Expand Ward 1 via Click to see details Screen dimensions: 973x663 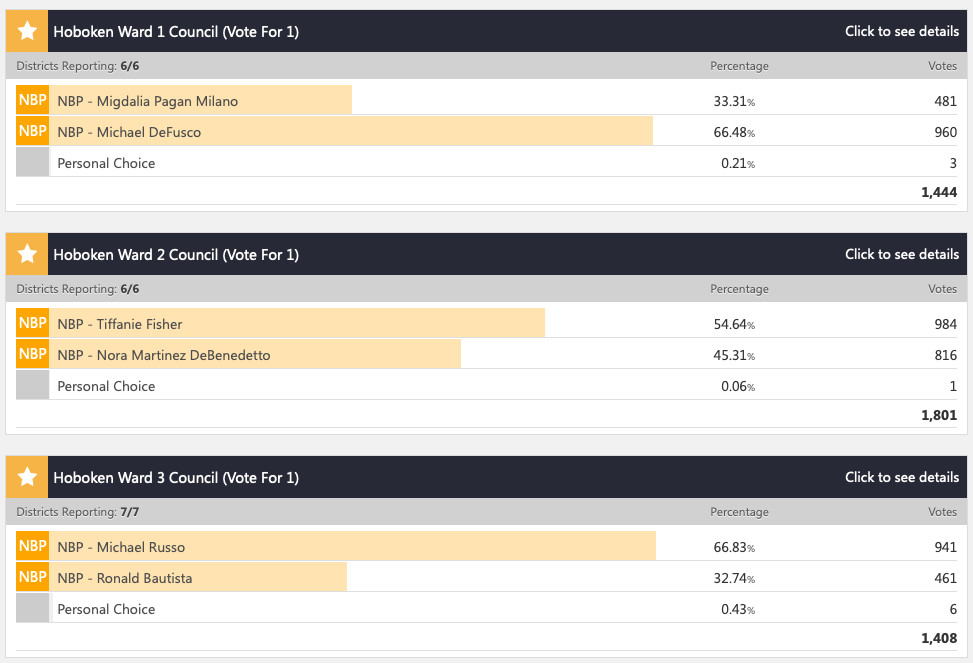tap(901, 31)
